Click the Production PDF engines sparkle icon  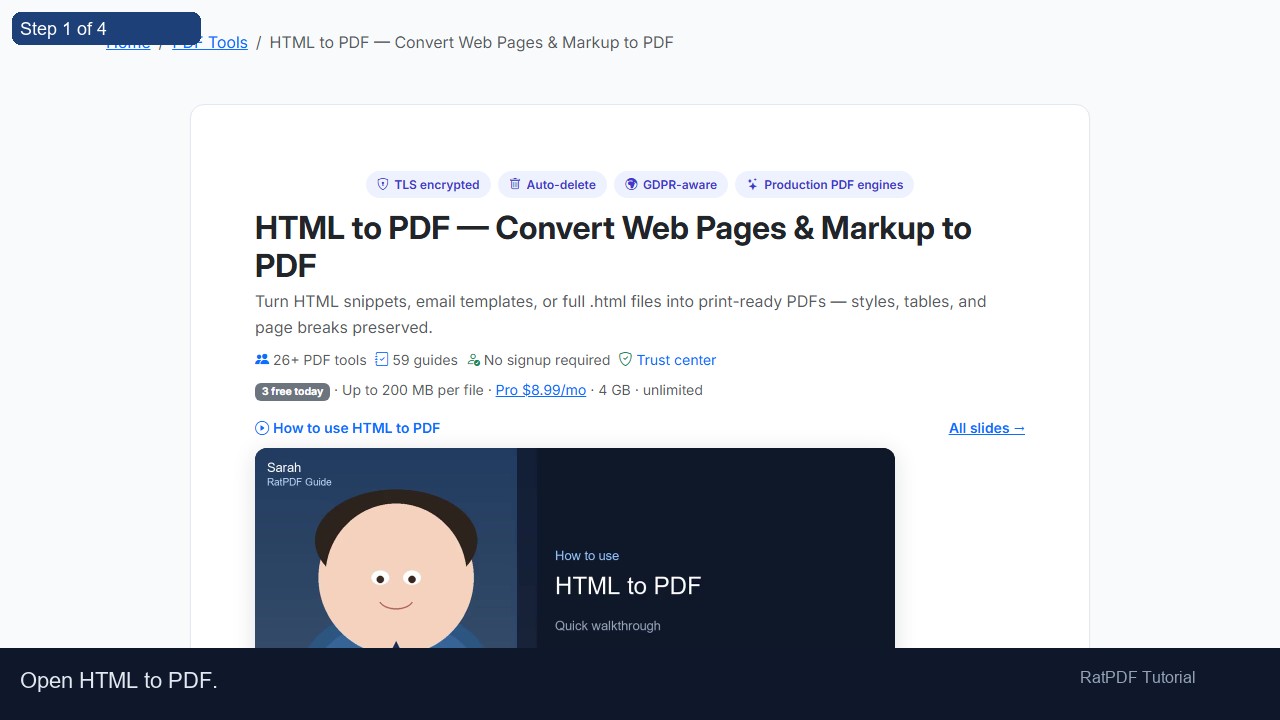752,184
